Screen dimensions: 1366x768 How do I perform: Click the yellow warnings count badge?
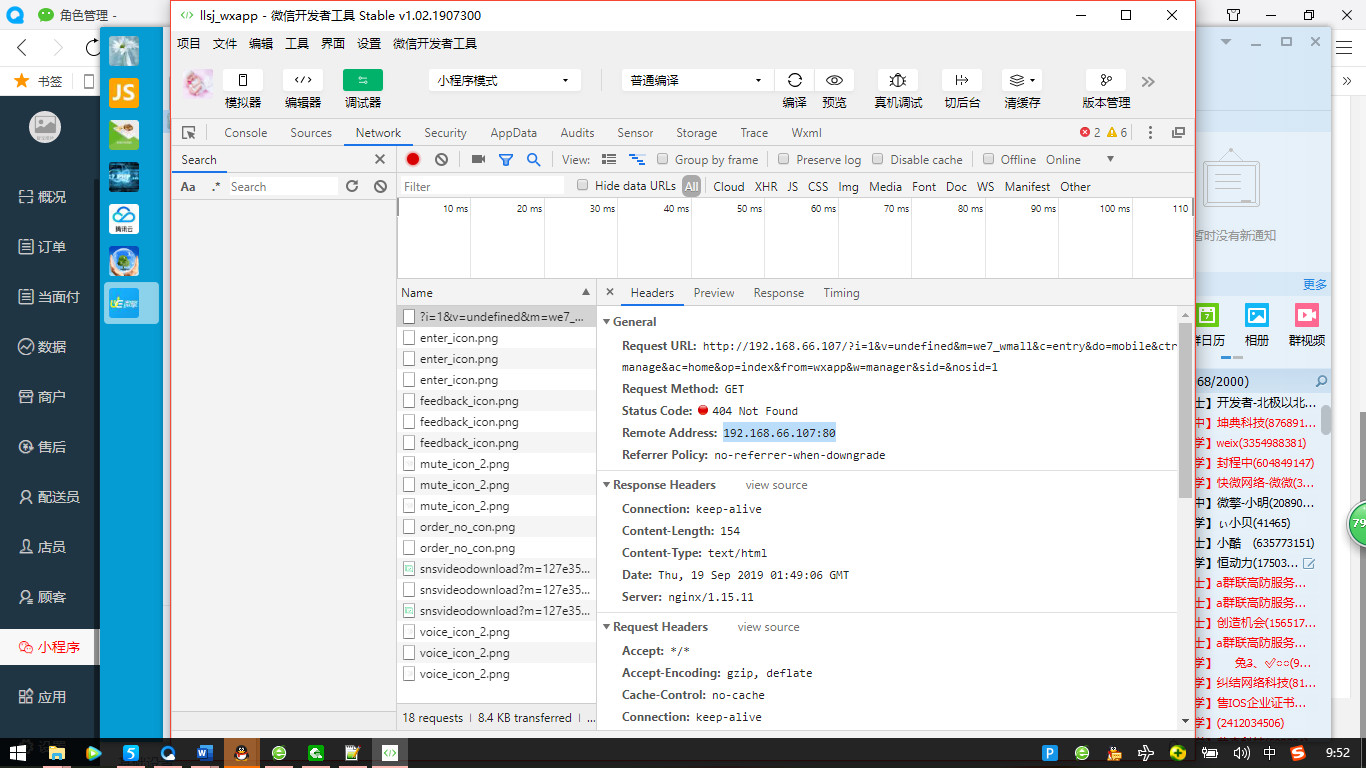(1117, 133)
